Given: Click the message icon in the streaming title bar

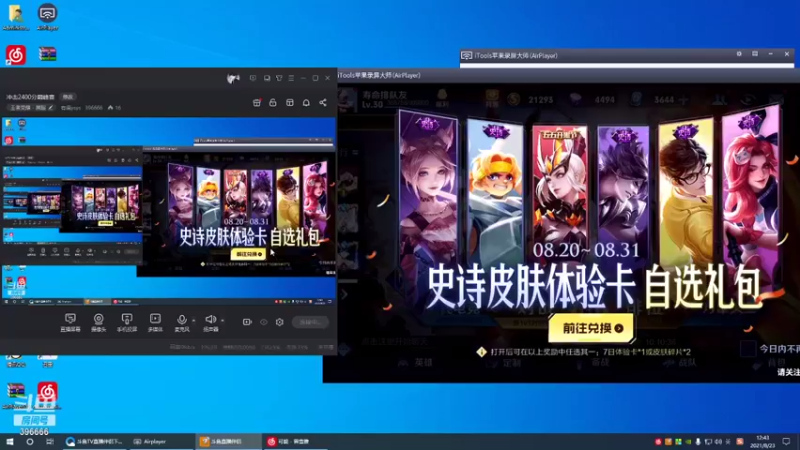Looking at the screenshot, I should [x=253, y=78].
